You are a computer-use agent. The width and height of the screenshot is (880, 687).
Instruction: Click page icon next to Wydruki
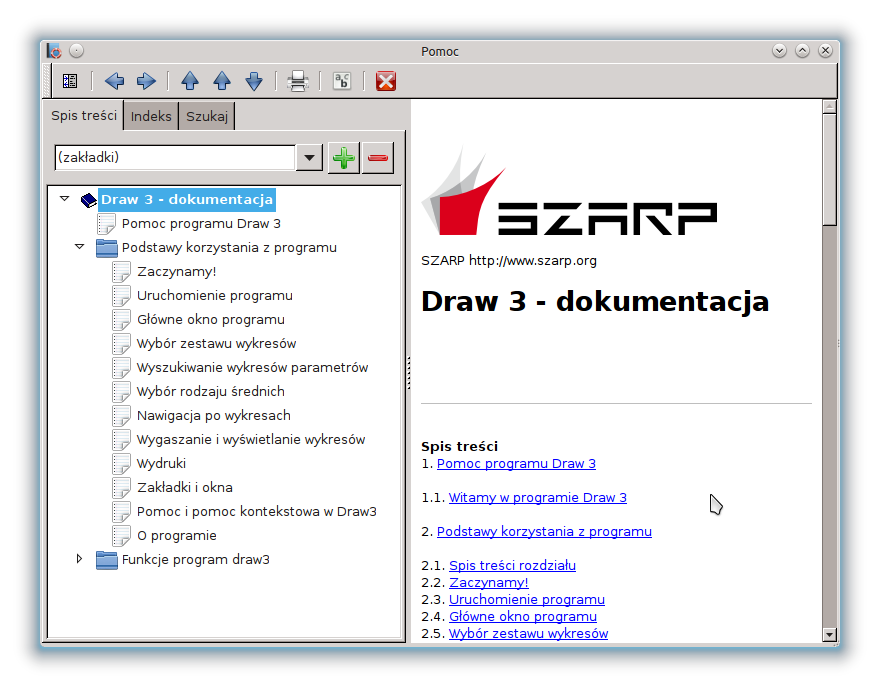click(121, 464)
